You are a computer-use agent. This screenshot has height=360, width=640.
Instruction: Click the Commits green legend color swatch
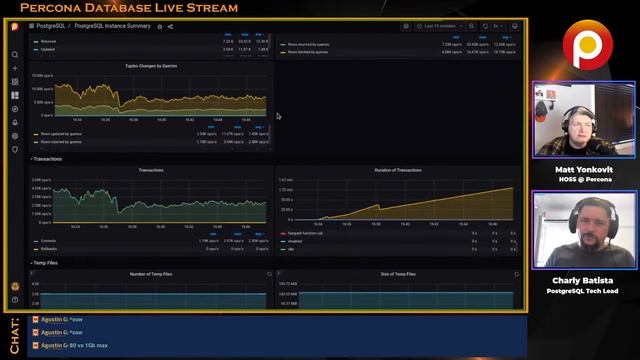[x=36, y=241]
